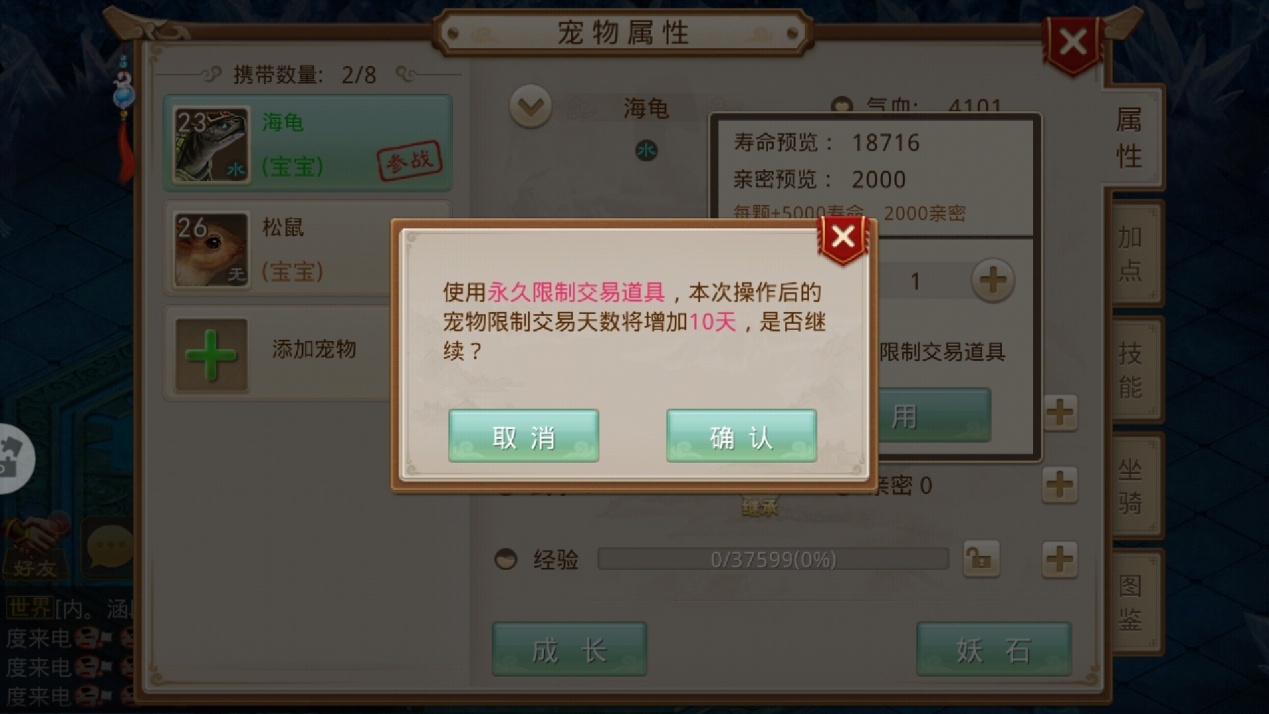Close the confirmation popup with red X

(842, 238)
